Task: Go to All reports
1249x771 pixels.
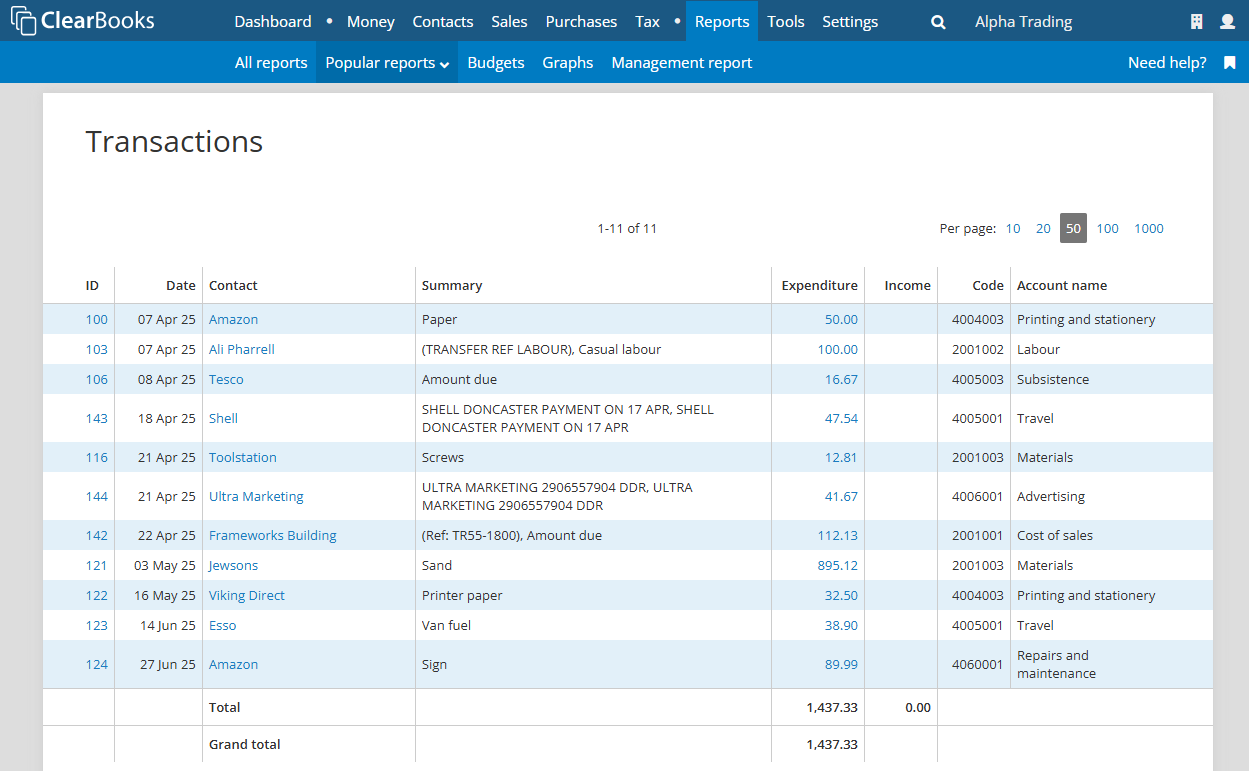Action: click(x=271, y=62)
